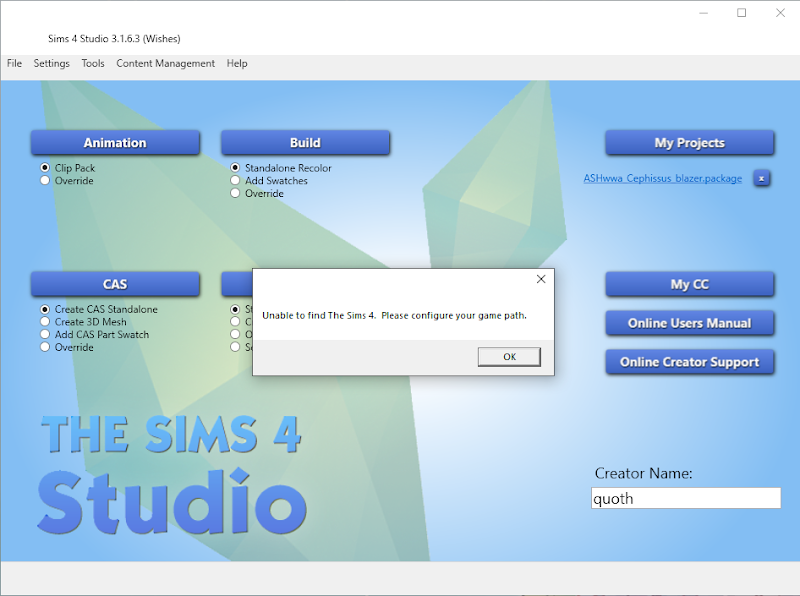Open the Content Management menu

165,63
